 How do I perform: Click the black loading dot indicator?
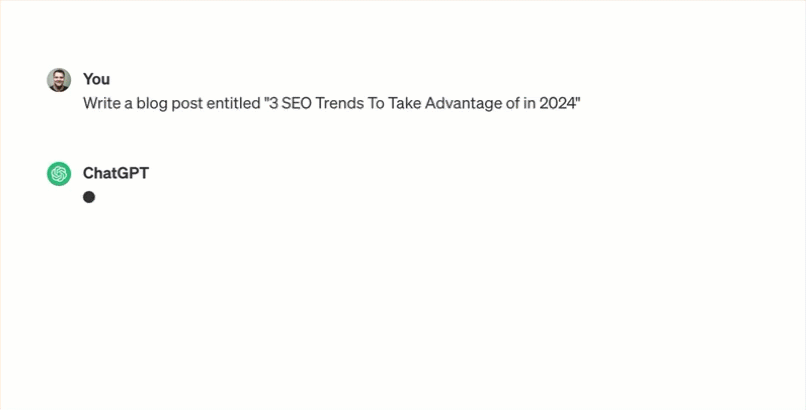click(x=89, y=197)
